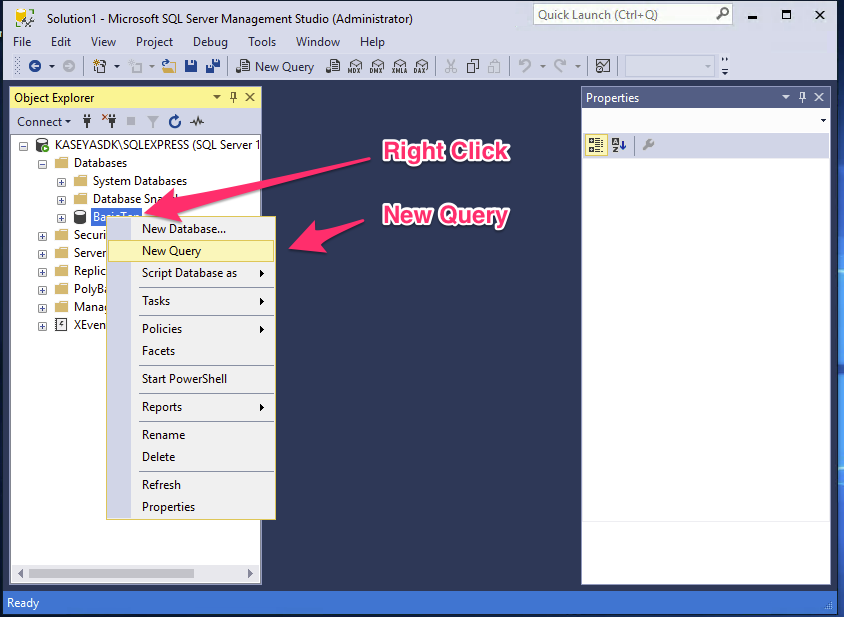This screenshot has width=844, height=617.
Task: Choose New Query from context menu
Action: tap(191, 251)
